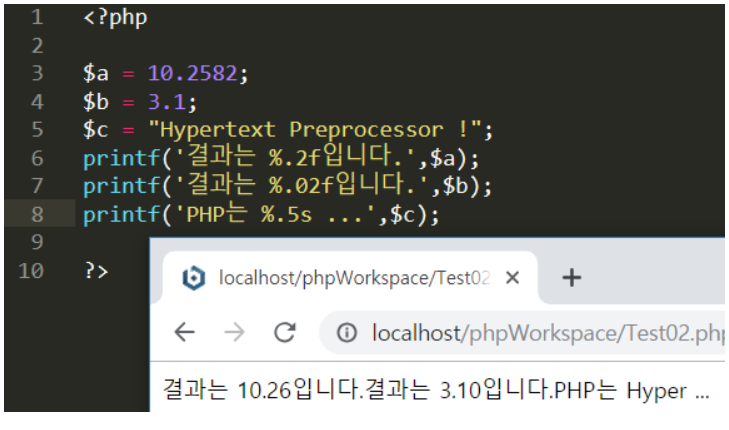Open the site information icon
Screen dimensions: 729x430
pos(347,333)
